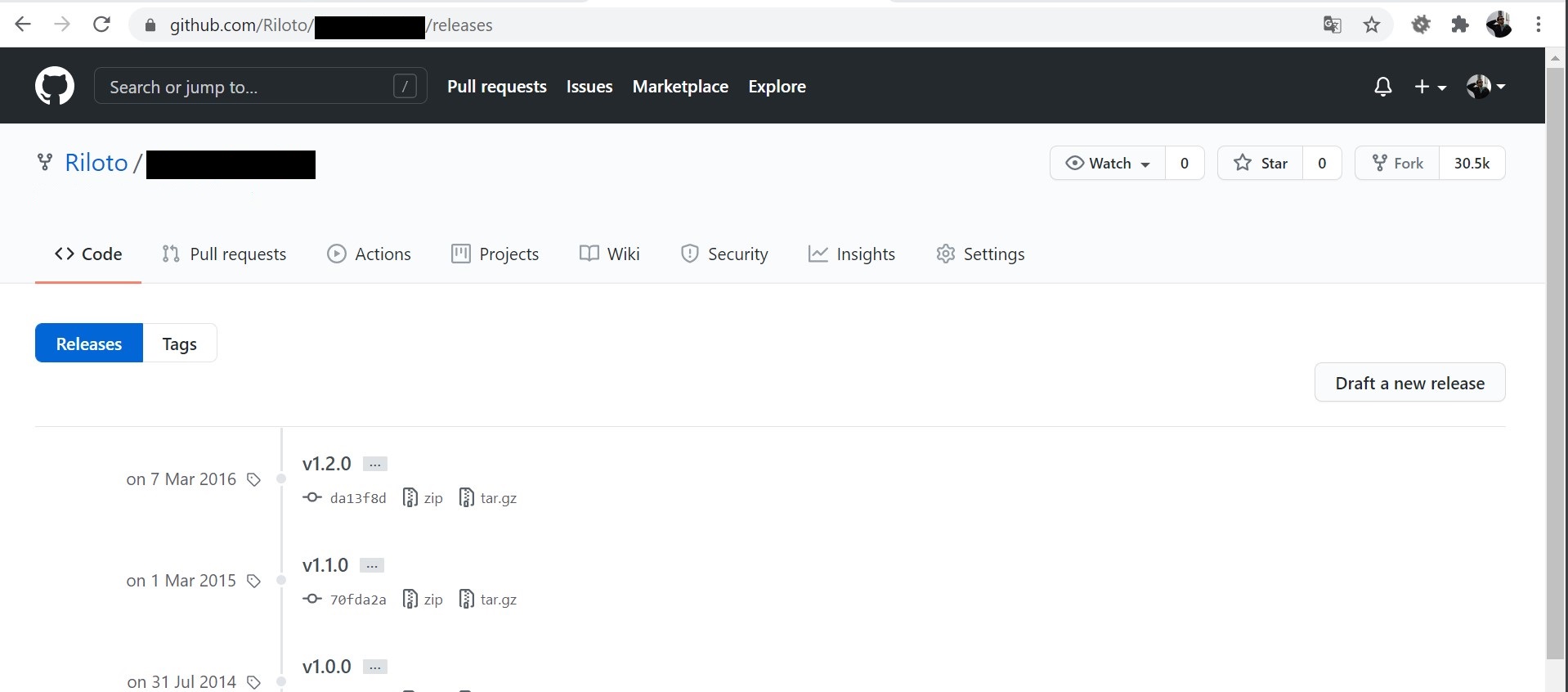This screenshot has height=692, width=1568.
Task: Open the Riloto owner profile link
Action: coord(96,163)
